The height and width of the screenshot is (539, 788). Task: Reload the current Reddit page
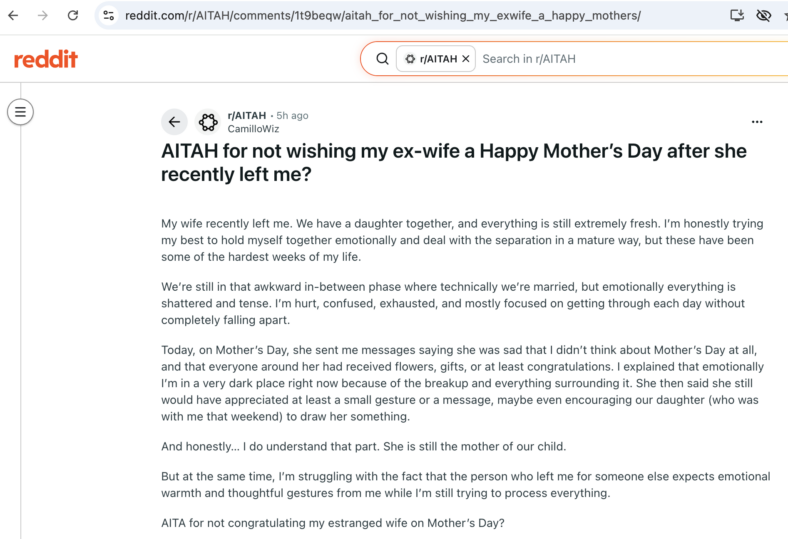(x=73, y=16)
